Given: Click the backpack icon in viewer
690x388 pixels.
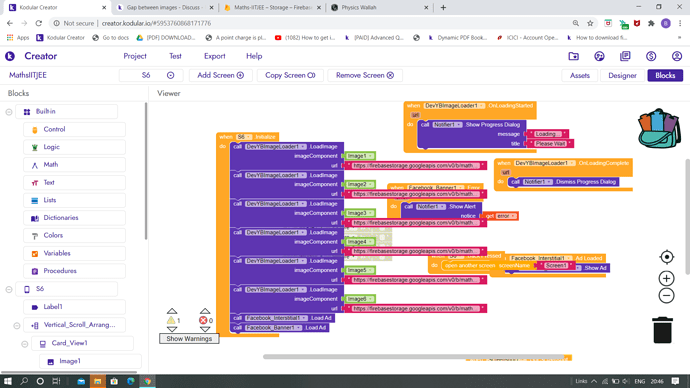Looking at the screenshot, I should (659, 128).
